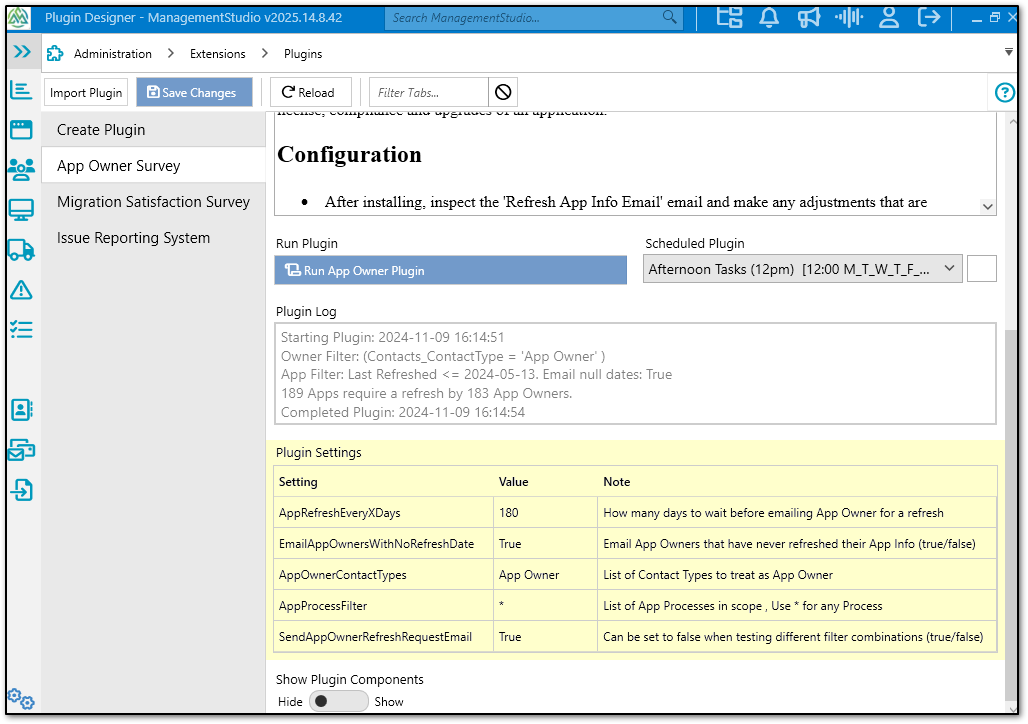Select the Issue Reporting System tab

coord(153,237)
